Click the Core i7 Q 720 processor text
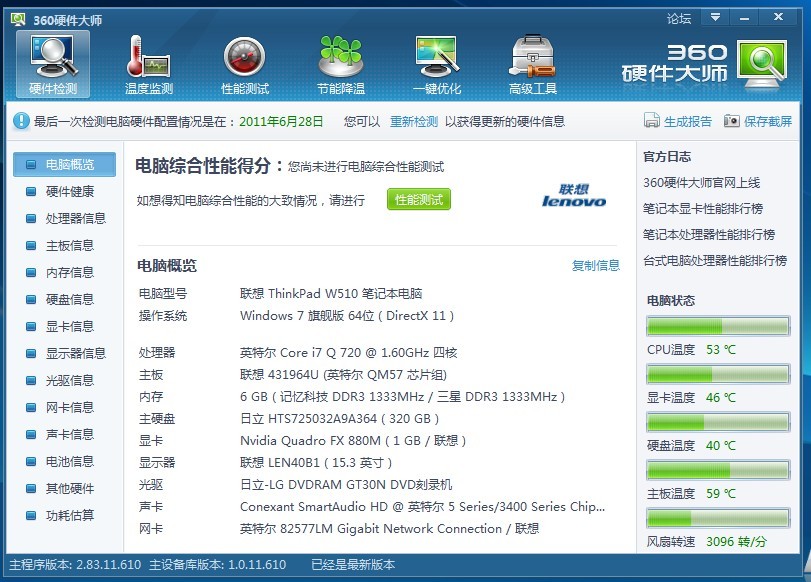 click(x=349, y=353)
